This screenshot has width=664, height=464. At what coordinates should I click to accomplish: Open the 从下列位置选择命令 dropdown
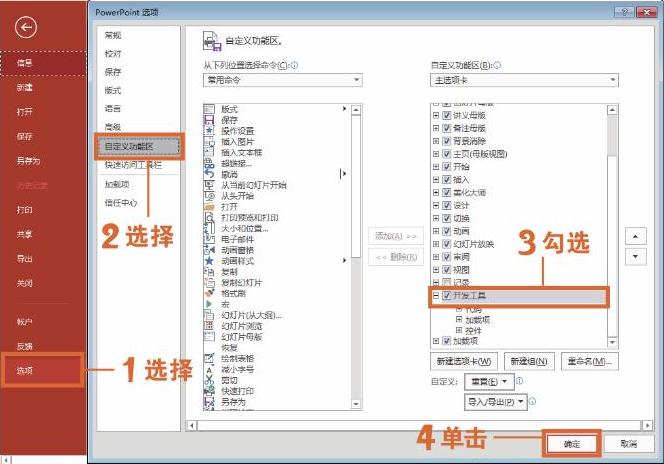click(x=282, y=80)
